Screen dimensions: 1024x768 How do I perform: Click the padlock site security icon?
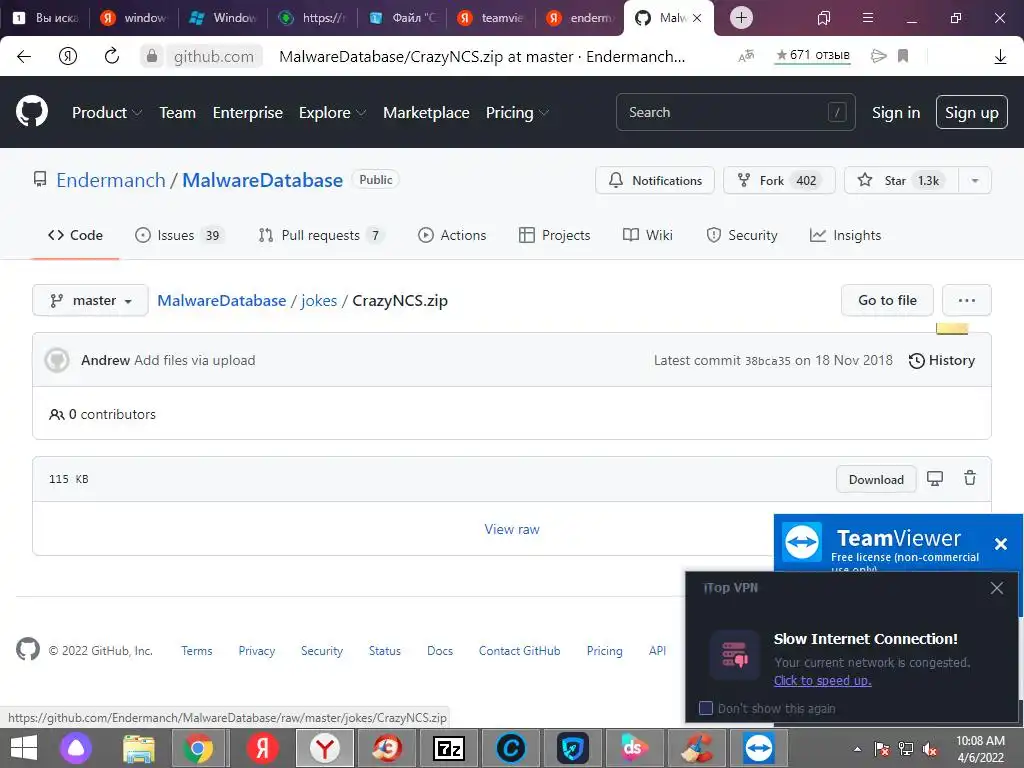(x=152, y=56)
